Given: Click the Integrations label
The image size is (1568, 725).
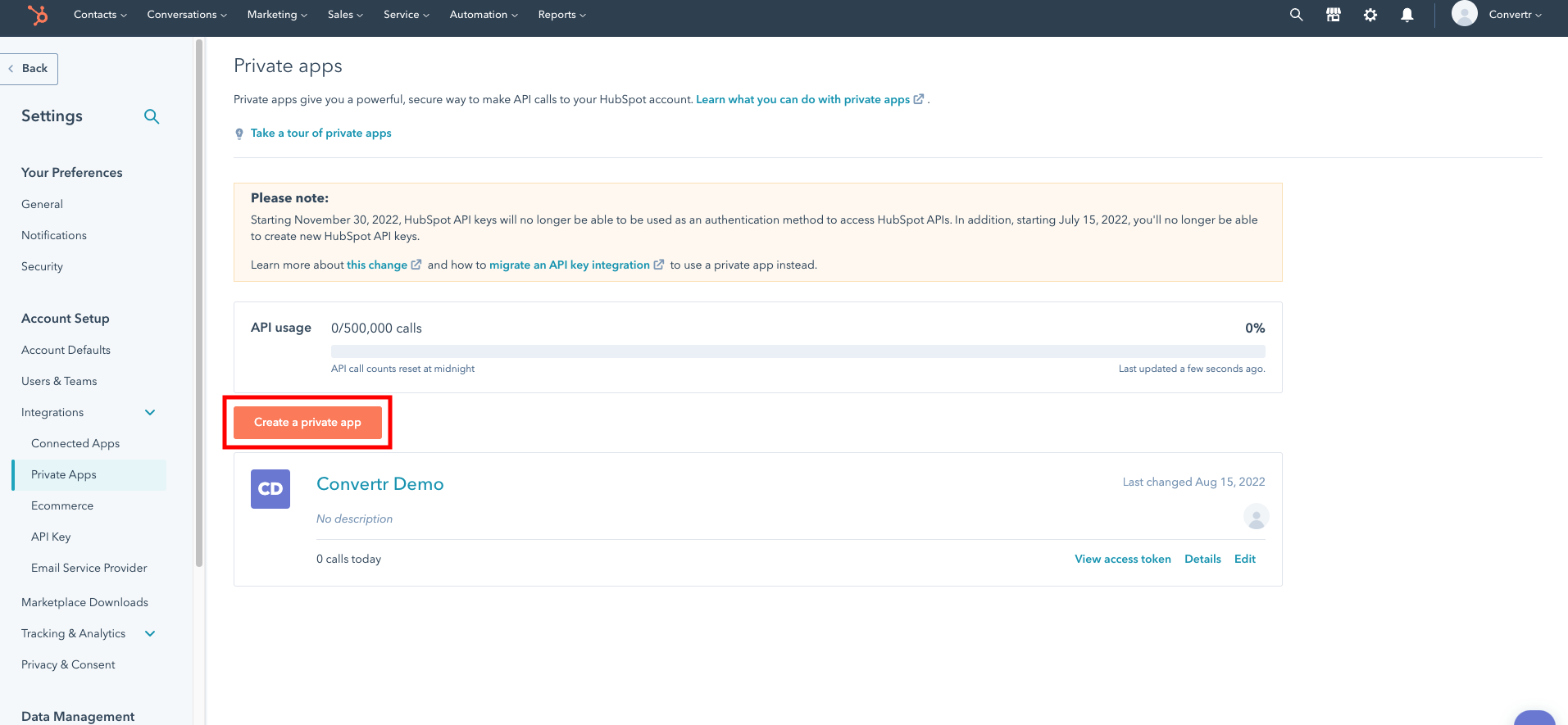Looking at the screenshot, I should 52,412.
